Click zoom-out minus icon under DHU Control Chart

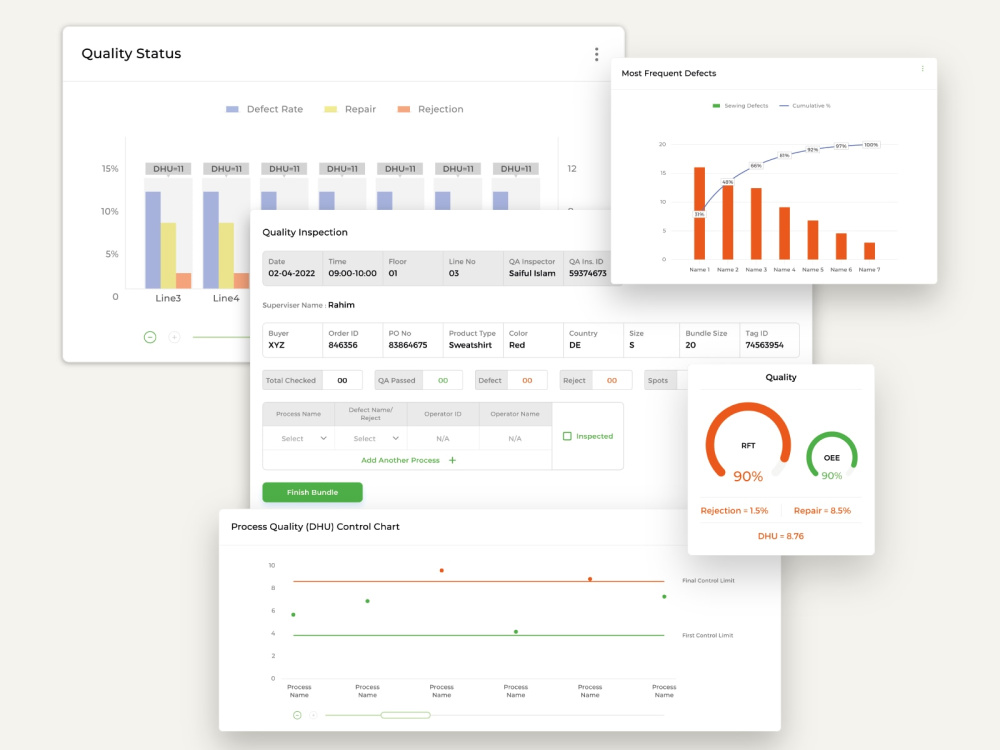coord(297,715)
